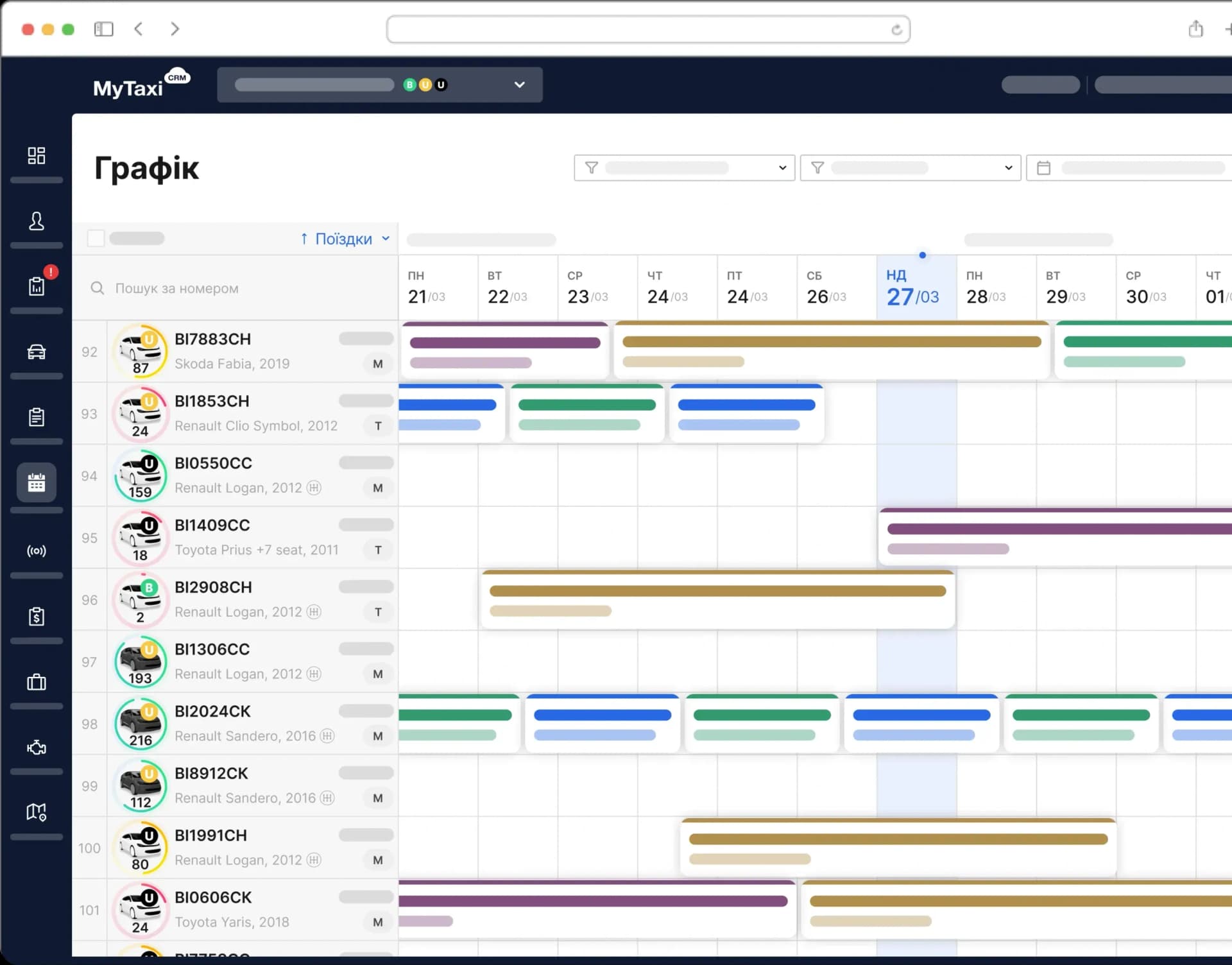This screenshot has width=1232, height=965.
Task: Select the НД 27/03 date column header
Action: pyautogui.click(x=916, y=287)
